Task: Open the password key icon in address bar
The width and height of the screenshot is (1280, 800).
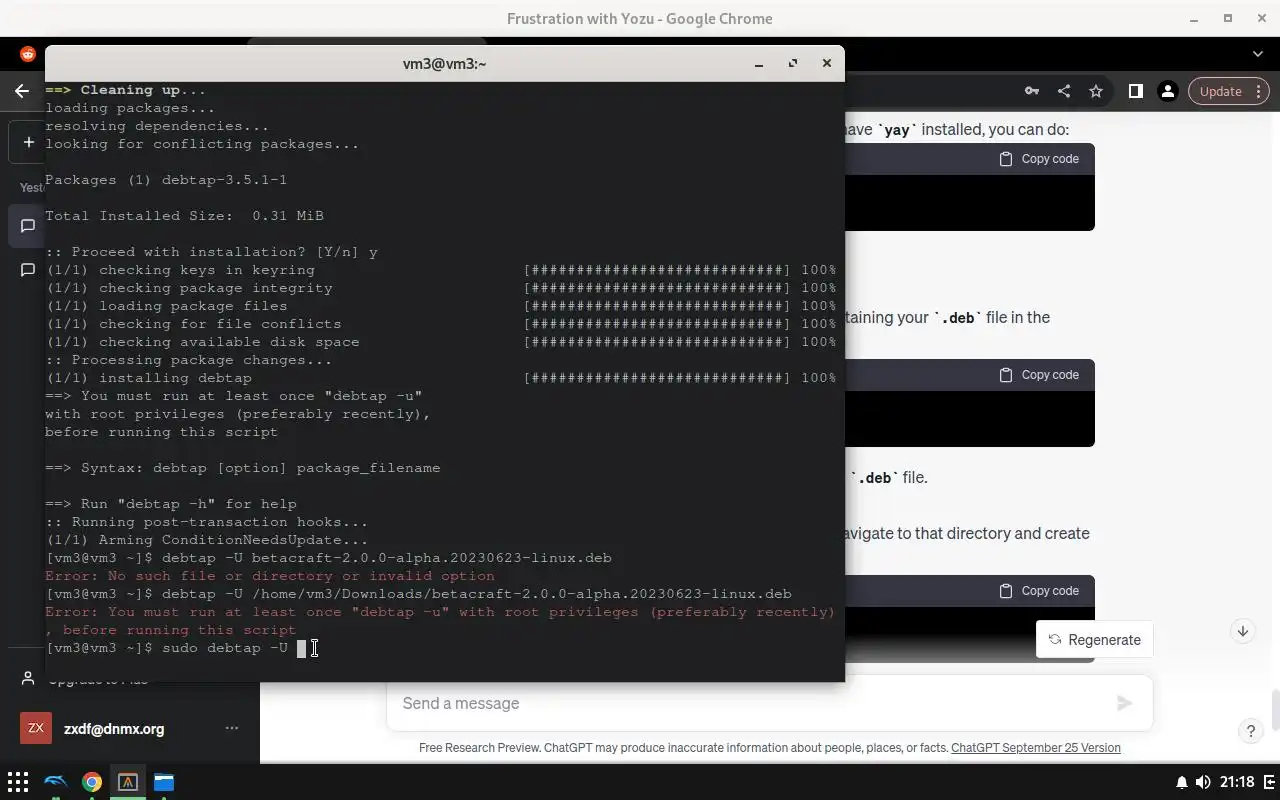Action: pos(1032,91)
